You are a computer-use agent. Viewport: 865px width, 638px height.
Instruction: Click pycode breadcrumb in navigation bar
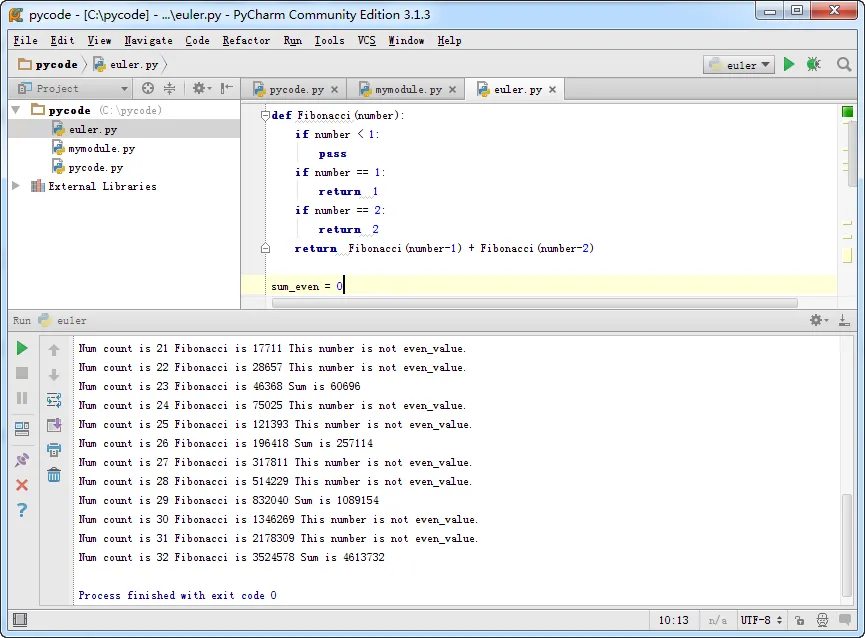[49, 65]
